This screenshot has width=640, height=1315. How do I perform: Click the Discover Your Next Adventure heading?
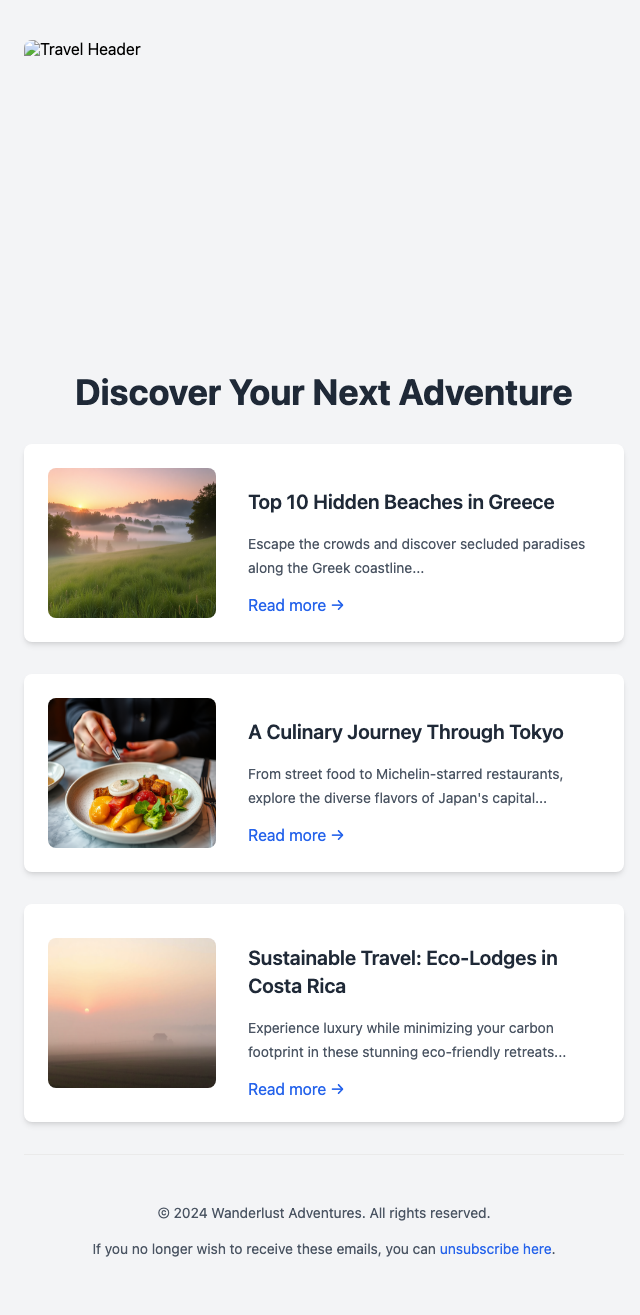click(x=323, y=393)
